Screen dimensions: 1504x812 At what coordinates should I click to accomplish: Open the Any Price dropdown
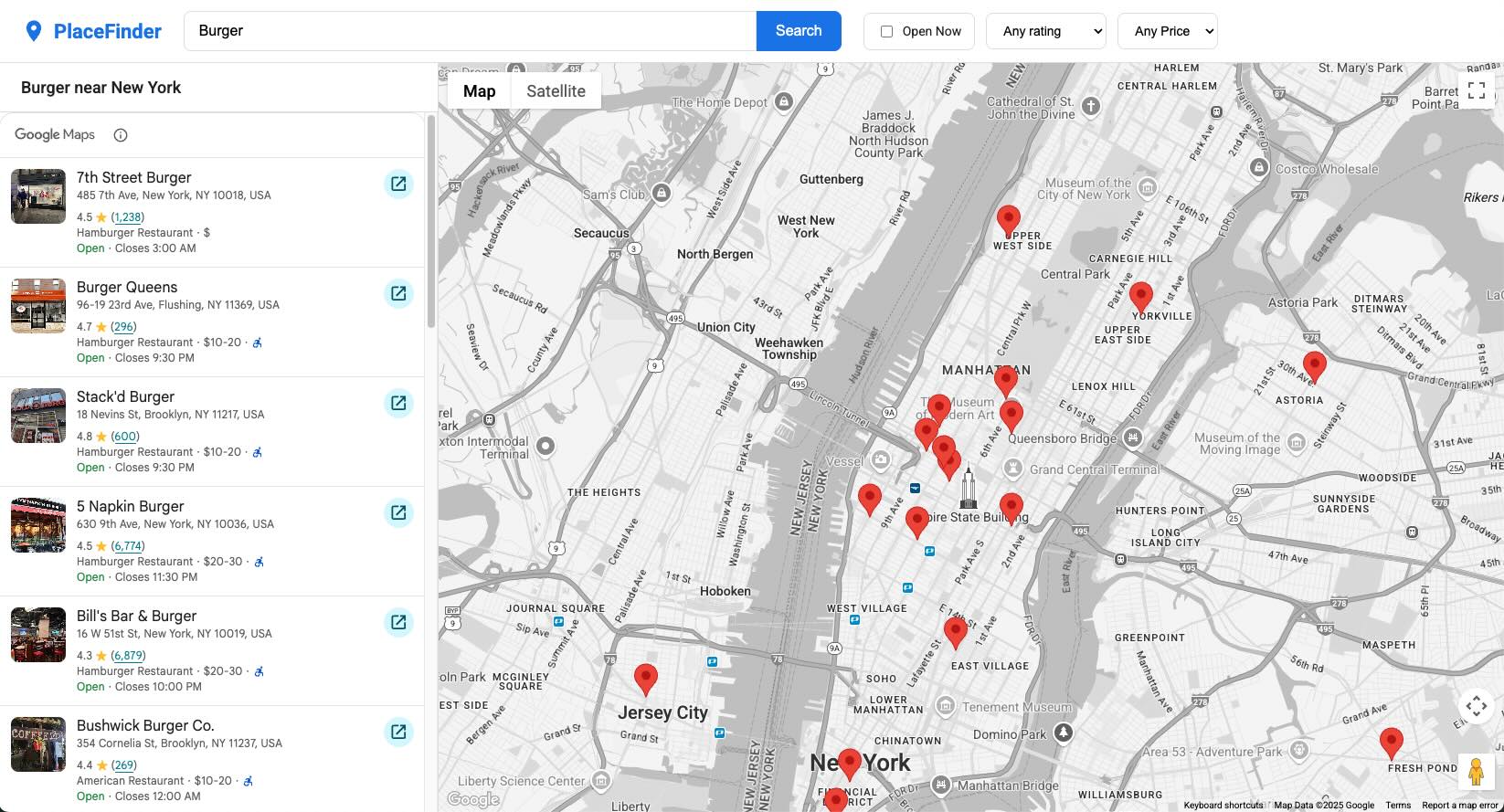[1167, 31]
